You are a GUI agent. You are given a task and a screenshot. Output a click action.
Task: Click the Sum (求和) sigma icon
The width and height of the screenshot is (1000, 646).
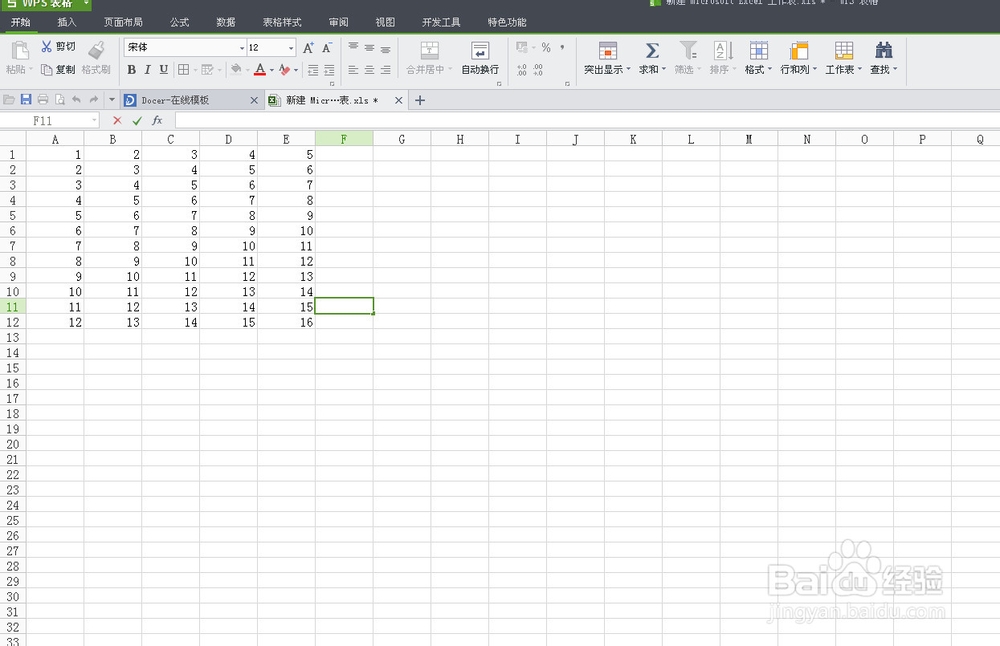(x=652, y=51)
